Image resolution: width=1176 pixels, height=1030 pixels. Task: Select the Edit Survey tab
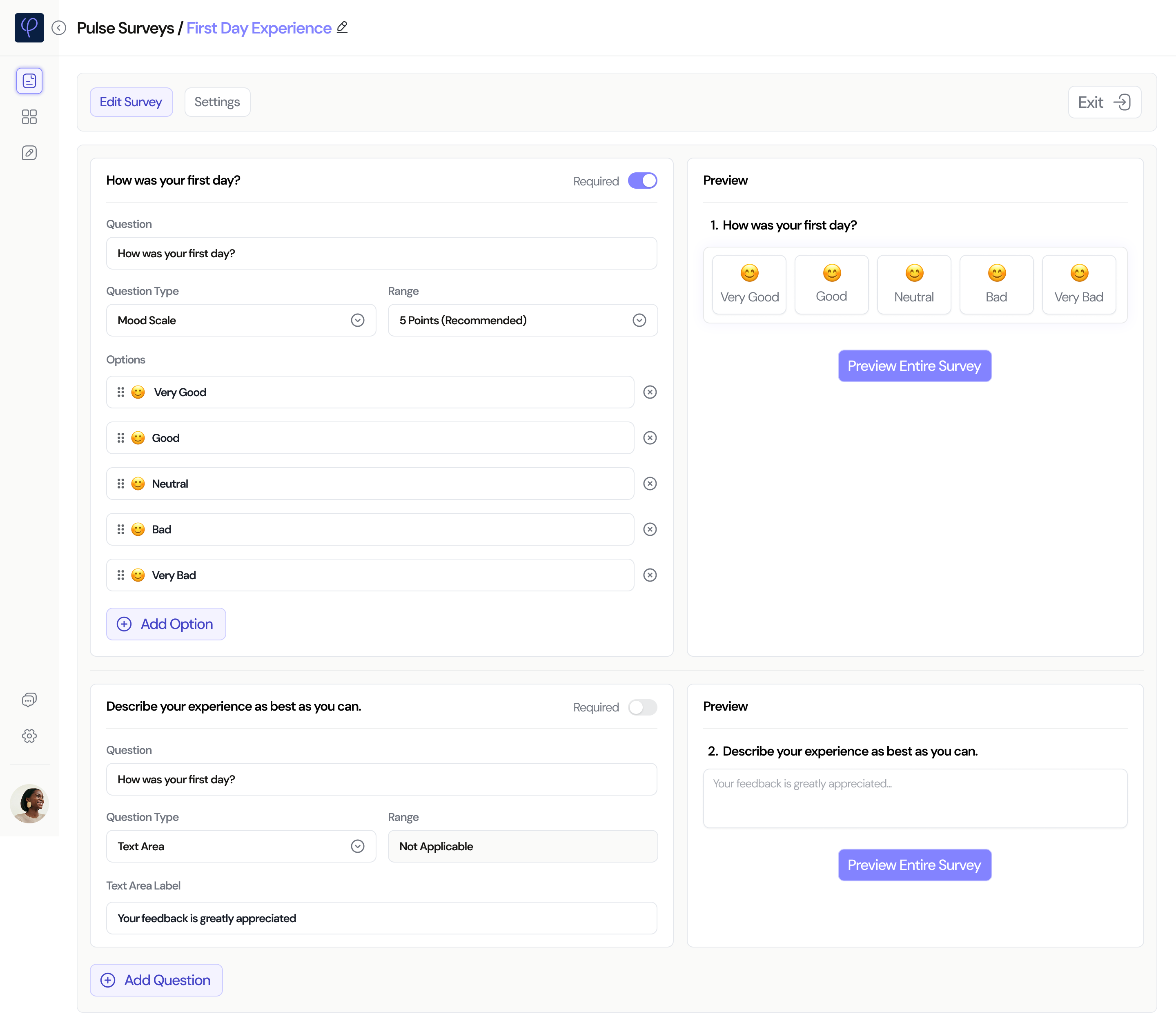tap(131, 103)
